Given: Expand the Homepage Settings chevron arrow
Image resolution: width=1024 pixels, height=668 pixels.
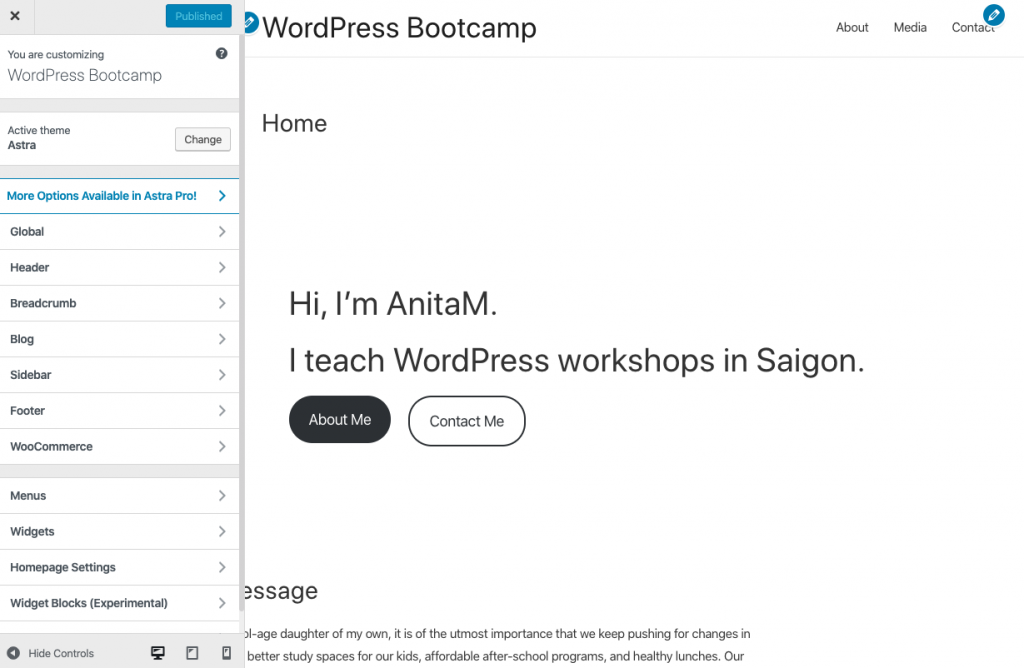Looking at the screenshot, I should coord(222,567).
